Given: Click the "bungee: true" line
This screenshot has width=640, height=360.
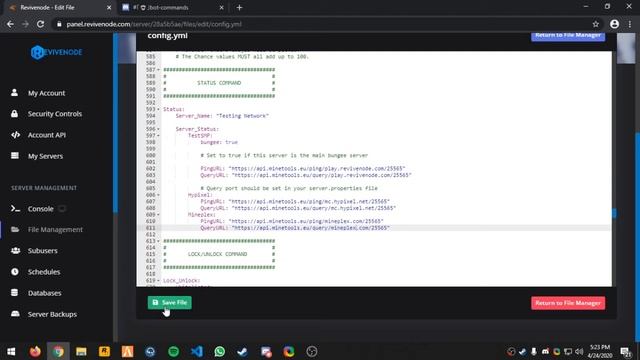Looking at the screenshot, I should click(219, 142).
